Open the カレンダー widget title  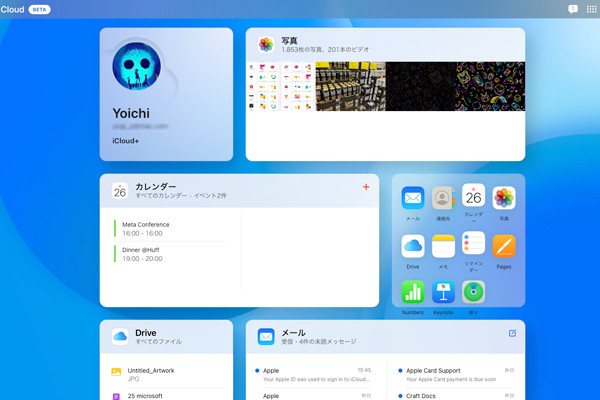(156, 186)
